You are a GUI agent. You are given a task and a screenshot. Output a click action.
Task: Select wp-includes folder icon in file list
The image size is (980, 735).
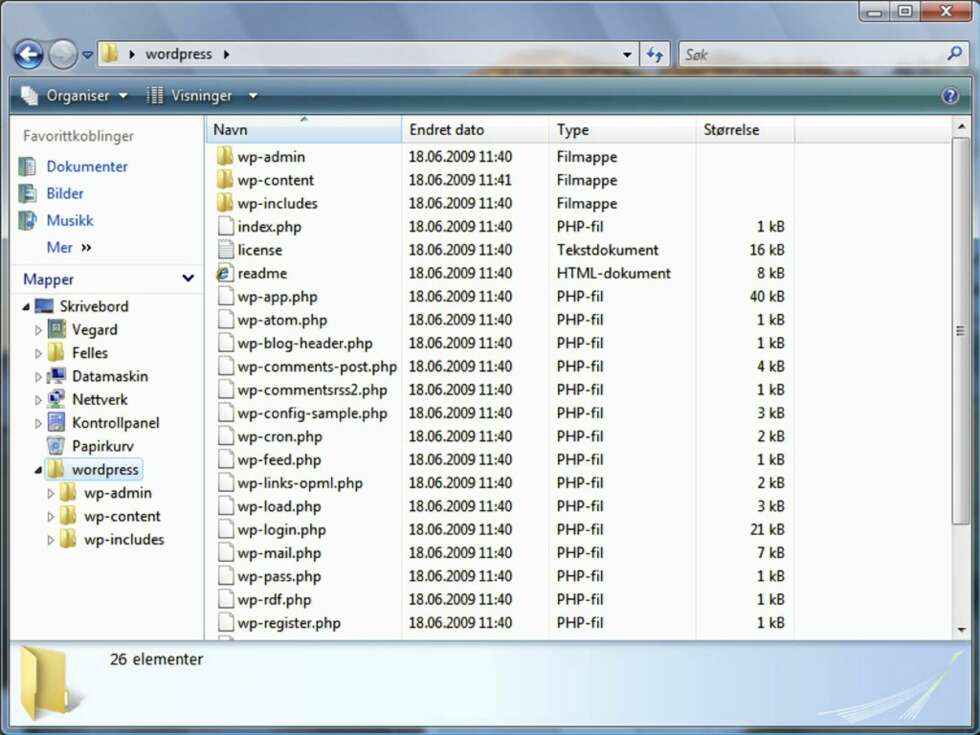point(224,202)
